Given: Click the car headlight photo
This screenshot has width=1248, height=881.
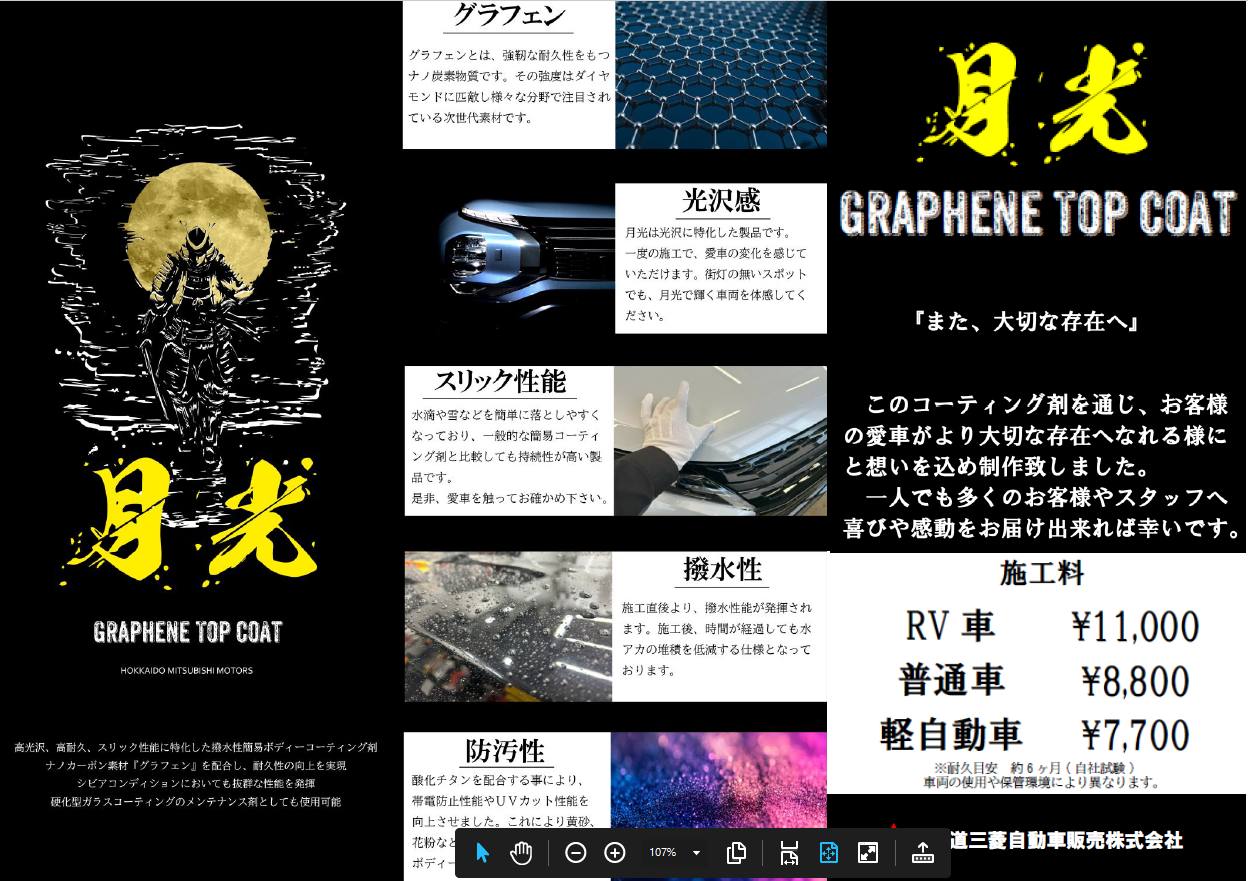Looking at the screenshot, I should click(x=526, y=258).
